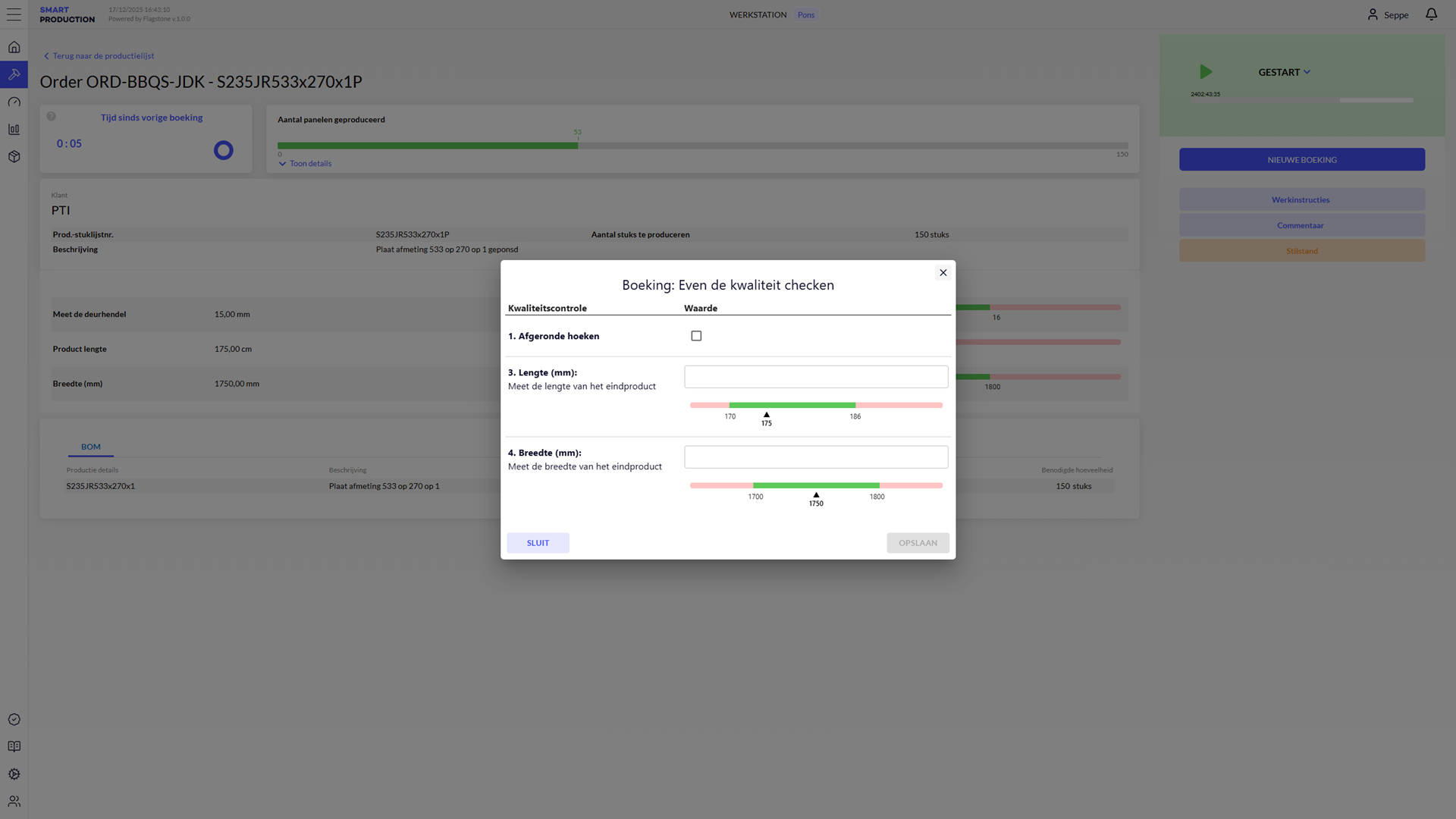1456x819 pixels.
Task: Open the users icon in sidebar
Action: 14,802
